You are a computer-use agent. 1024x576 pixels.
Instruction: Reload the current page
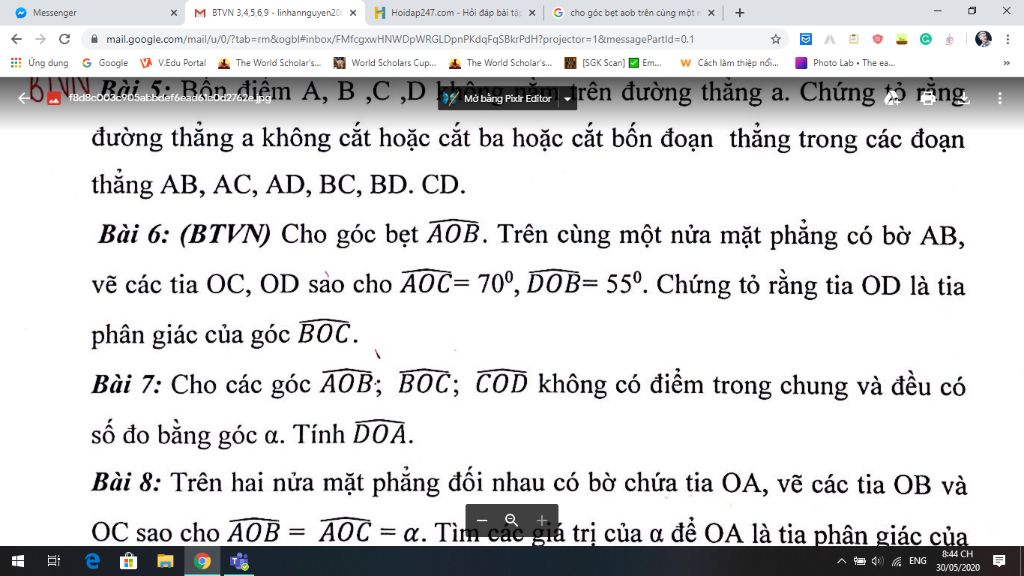coord(64,39)
